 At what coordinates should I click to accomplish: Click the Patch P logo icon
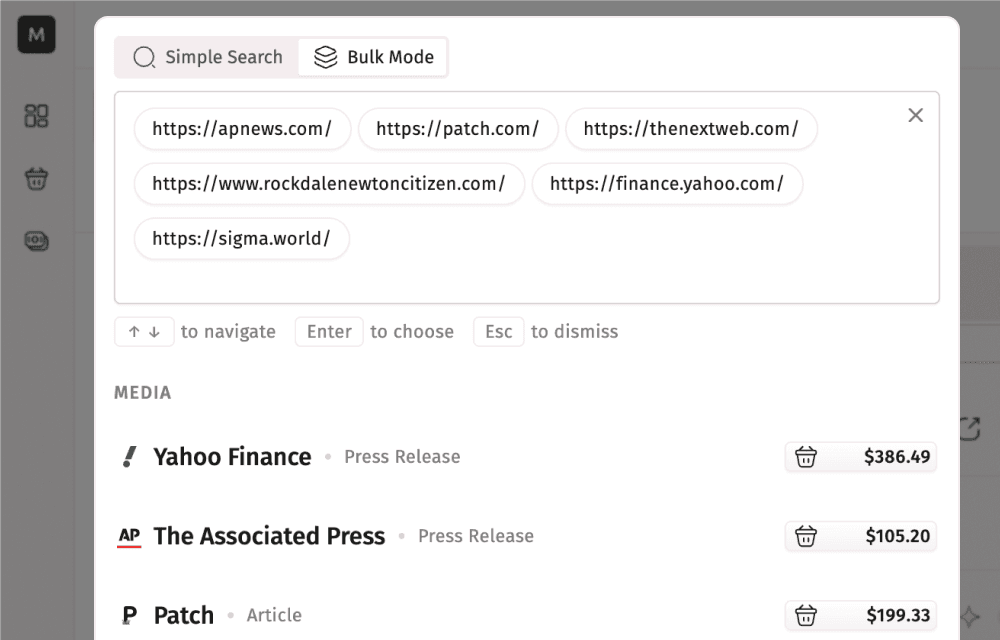(129, 615)
